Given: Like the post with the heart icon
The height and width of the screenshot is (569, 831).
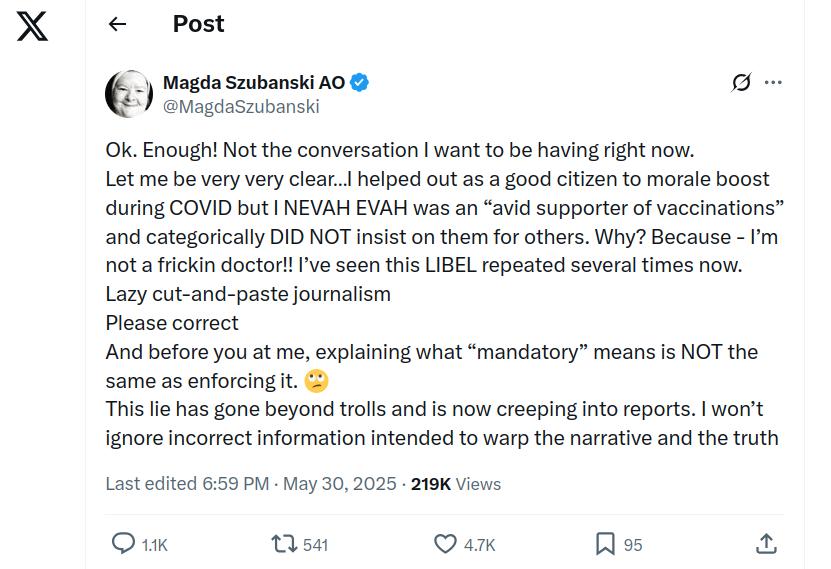Looking at the screenshot, I should 446,544.
